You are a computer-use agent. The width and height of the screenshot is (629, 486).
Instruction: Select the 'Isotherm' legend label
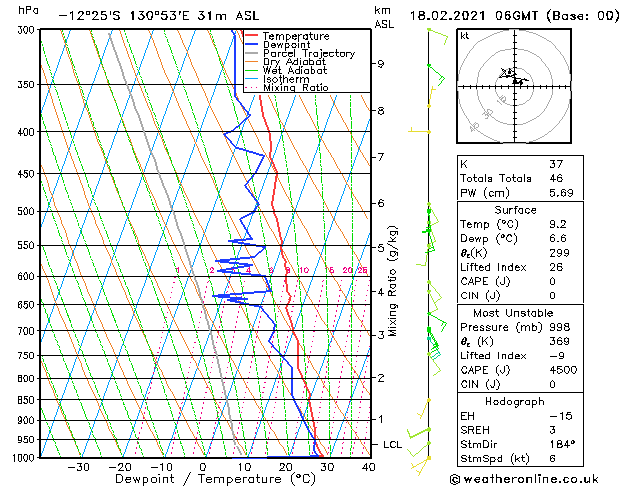pos(286,79)
